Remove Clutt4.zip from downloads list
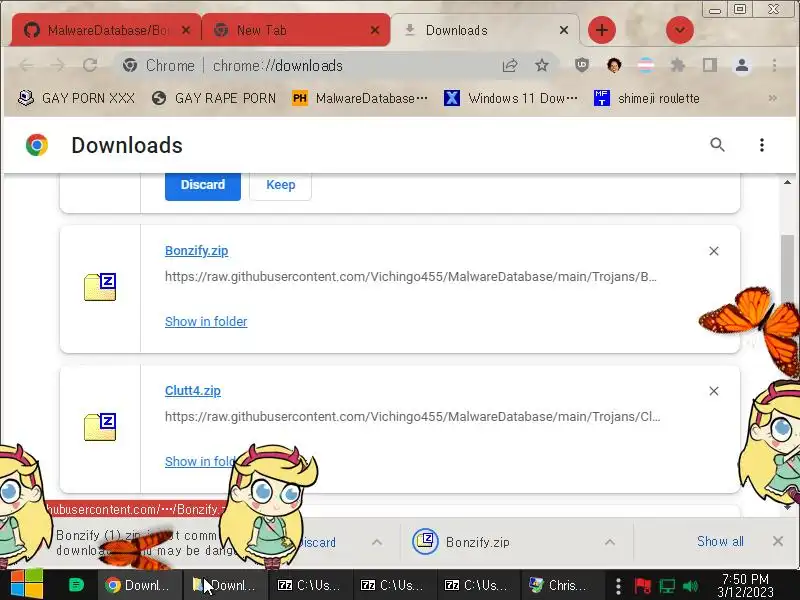 coord(714,391)
